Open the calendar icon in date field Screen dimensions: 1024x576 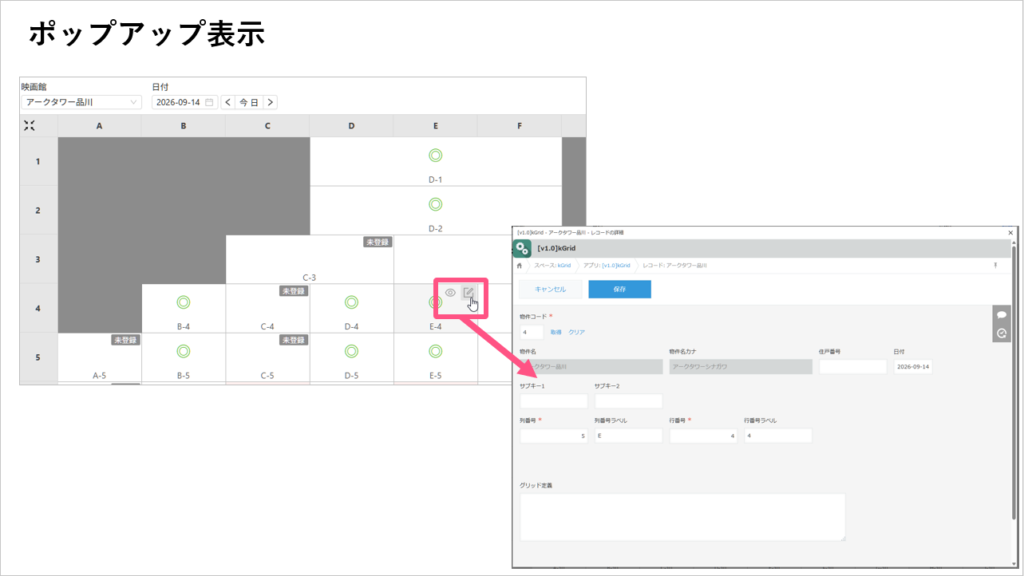(209, 103)
